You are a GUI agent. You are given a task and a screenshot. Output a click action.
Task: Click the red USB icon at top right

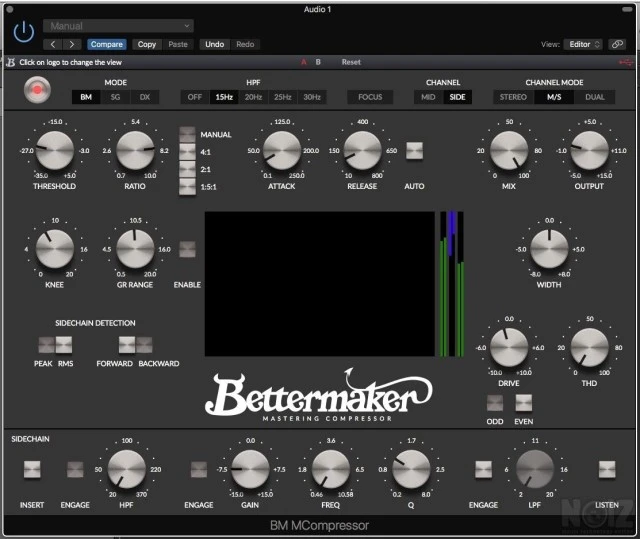625,62
